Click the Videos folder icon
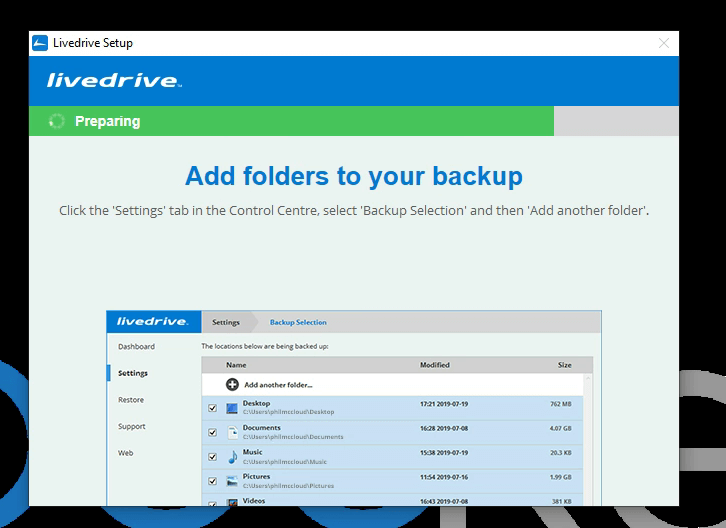Screen dimensions: 726x528 click(x=232, y=501)
